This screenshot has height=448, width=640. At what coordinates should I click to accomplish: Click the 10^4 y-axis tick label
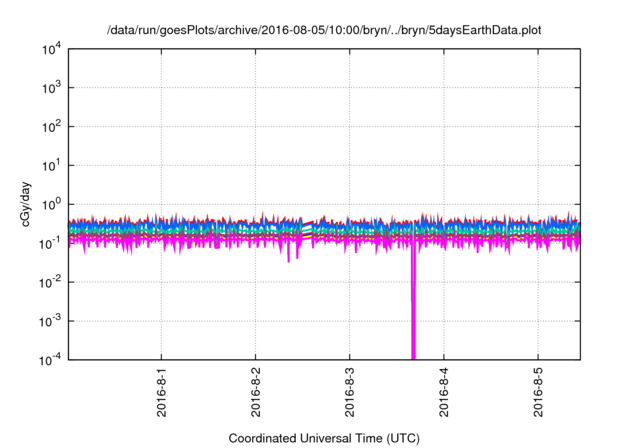click(x=52, y=49)
